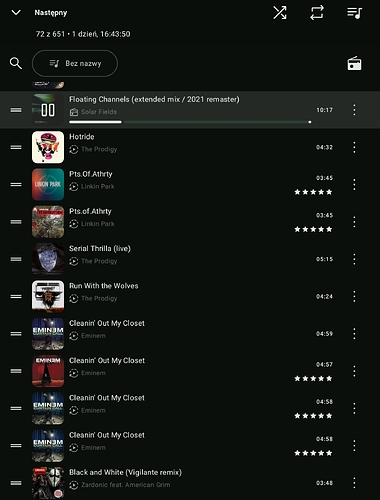Click the reorder handle for Run With the Wolves
This screenshot has height=500, width=380.
tap(16, 297)
